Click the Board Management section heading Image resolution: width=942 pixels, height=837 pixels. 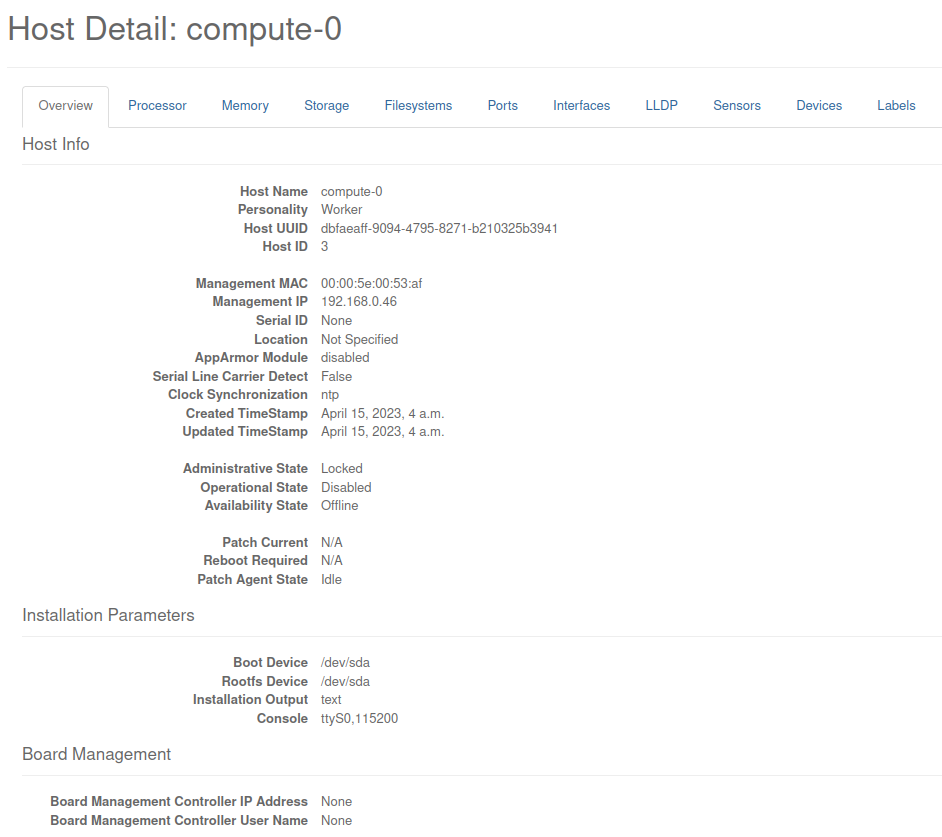click(96, 754)
